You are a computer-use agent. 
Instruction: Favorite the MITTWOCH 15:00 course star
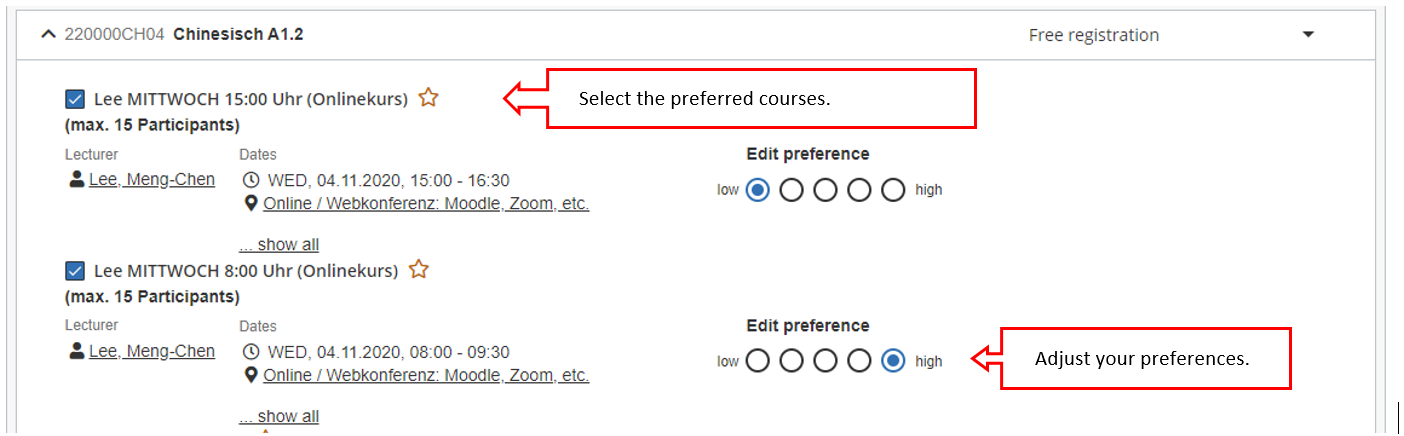(428, 98)
